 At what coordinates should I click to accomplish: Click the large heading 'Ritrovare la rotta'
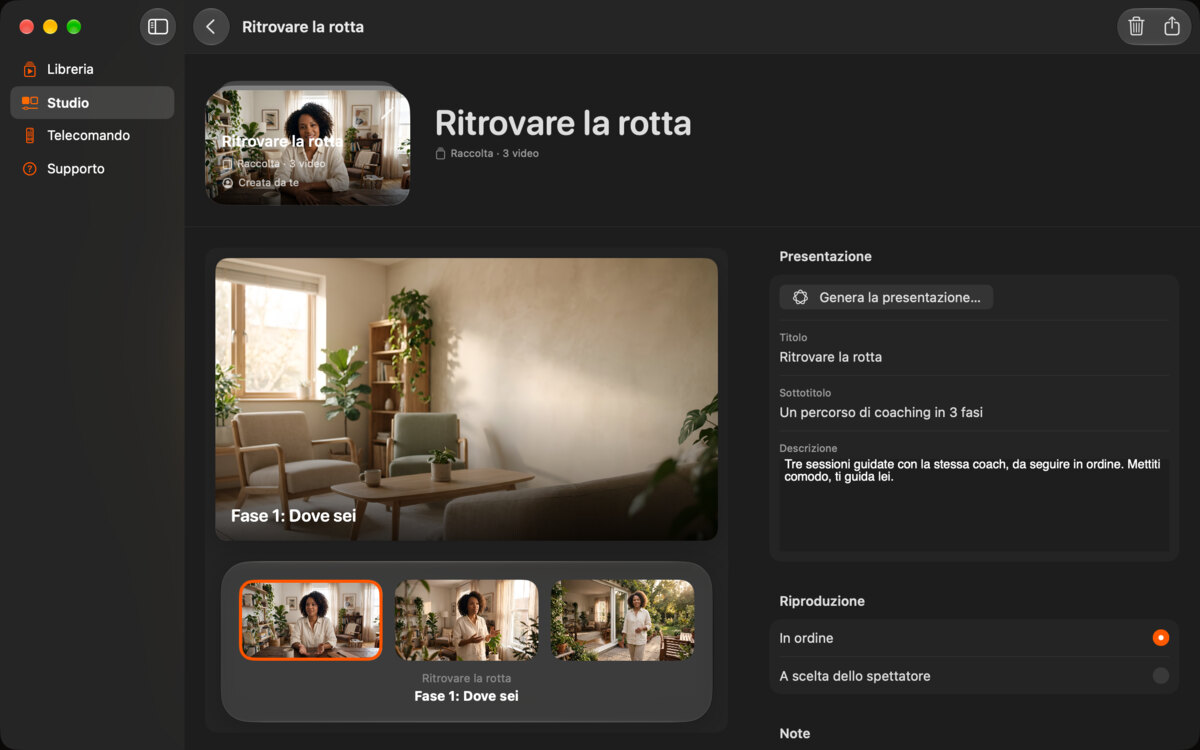563,123
